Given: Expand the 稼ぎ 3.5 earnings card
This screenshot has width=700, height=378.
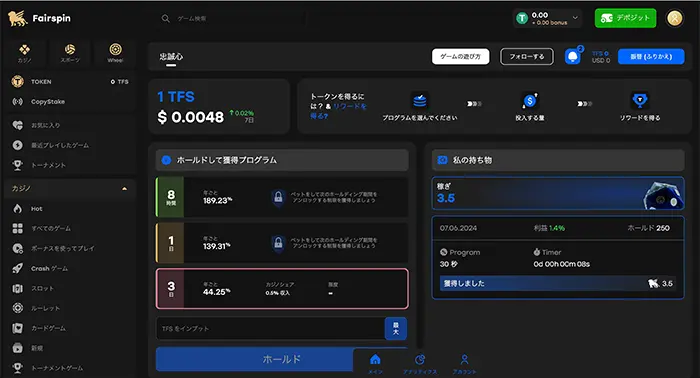Looking at the screenshot, I should click(x=558, y=193).
